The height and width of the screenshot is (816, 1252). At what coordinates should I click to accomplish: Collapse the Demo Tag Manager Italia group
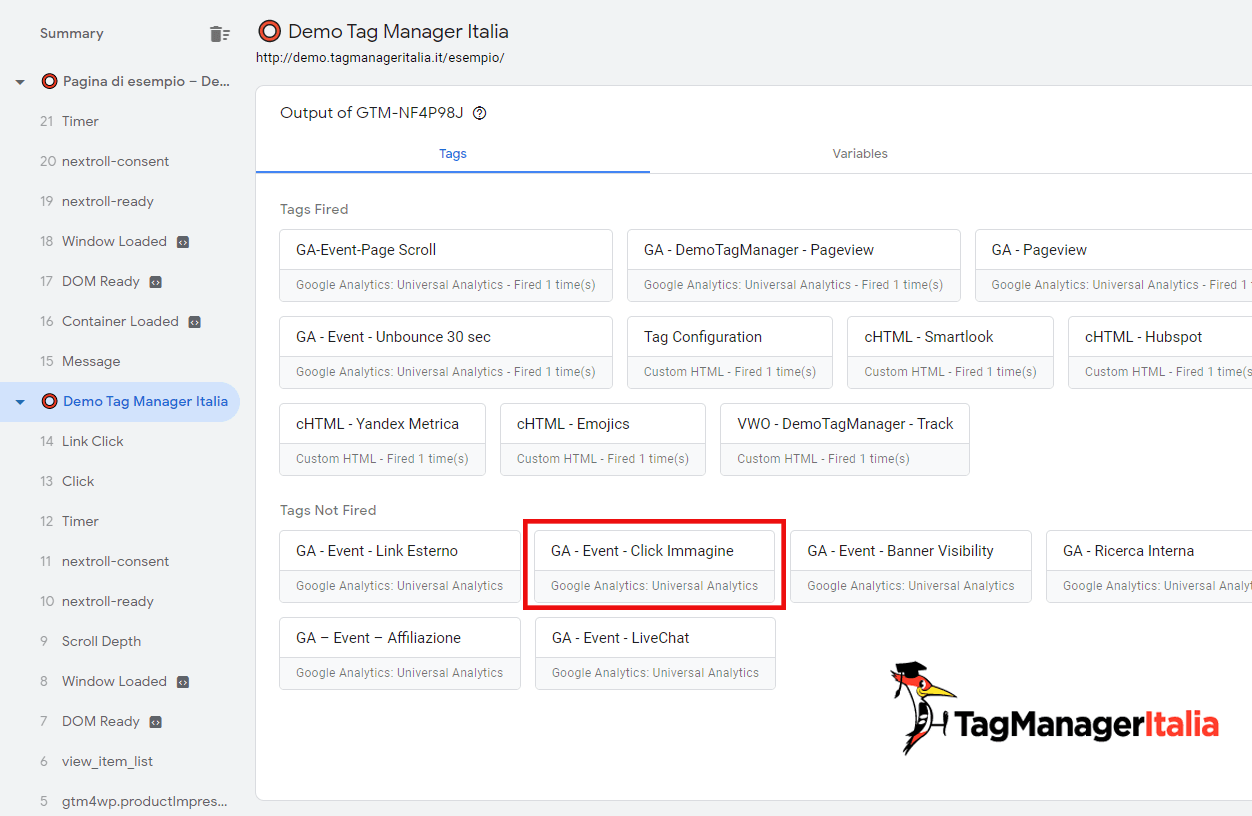[20, 402]
